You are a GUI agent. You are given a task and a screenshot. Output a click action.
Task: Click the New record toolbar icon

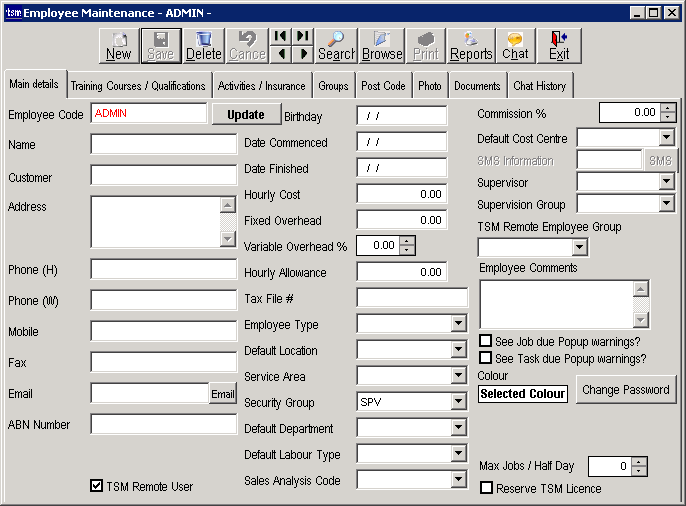(118, 45)
